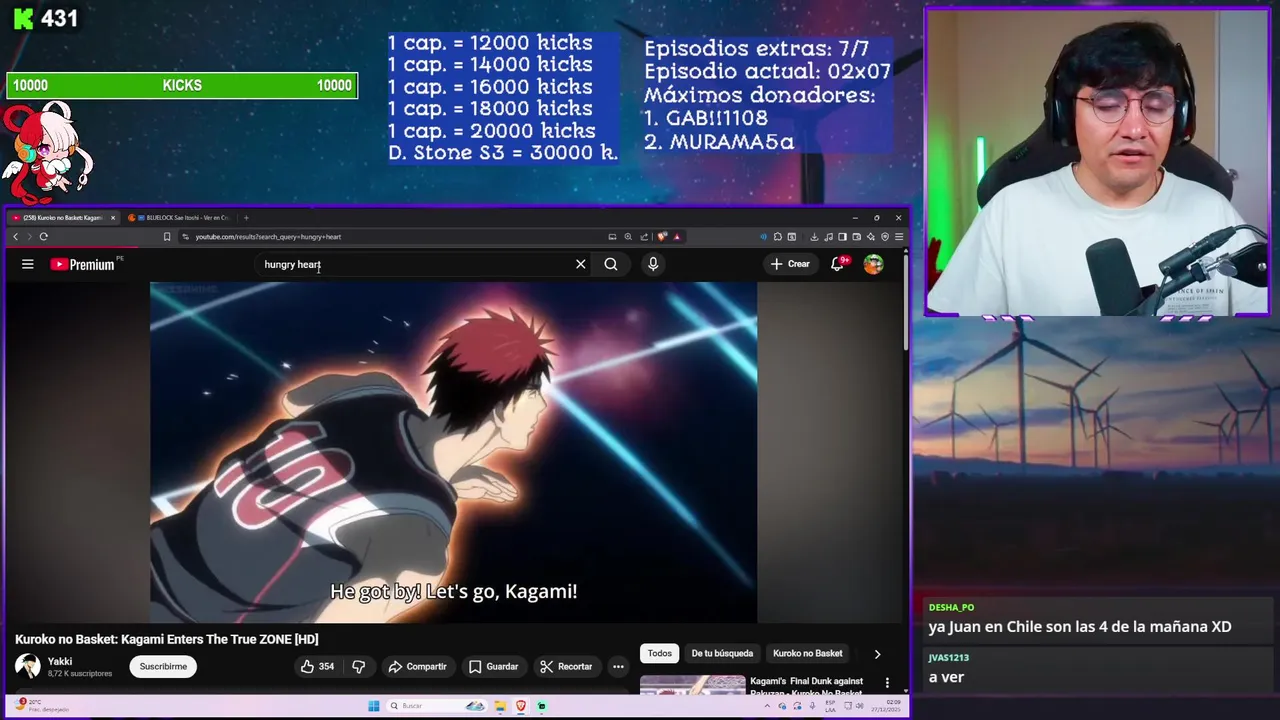
Task: Open the weather widget in the taskbar
Action: click(x=40, y=706)
